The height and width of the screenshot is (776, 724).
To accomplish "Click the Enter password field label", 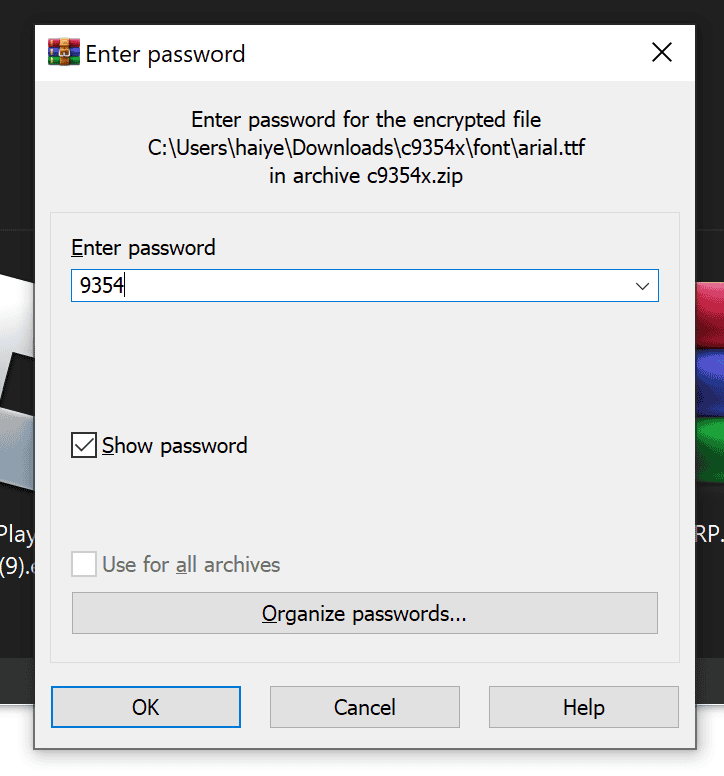I will [143, 247].
